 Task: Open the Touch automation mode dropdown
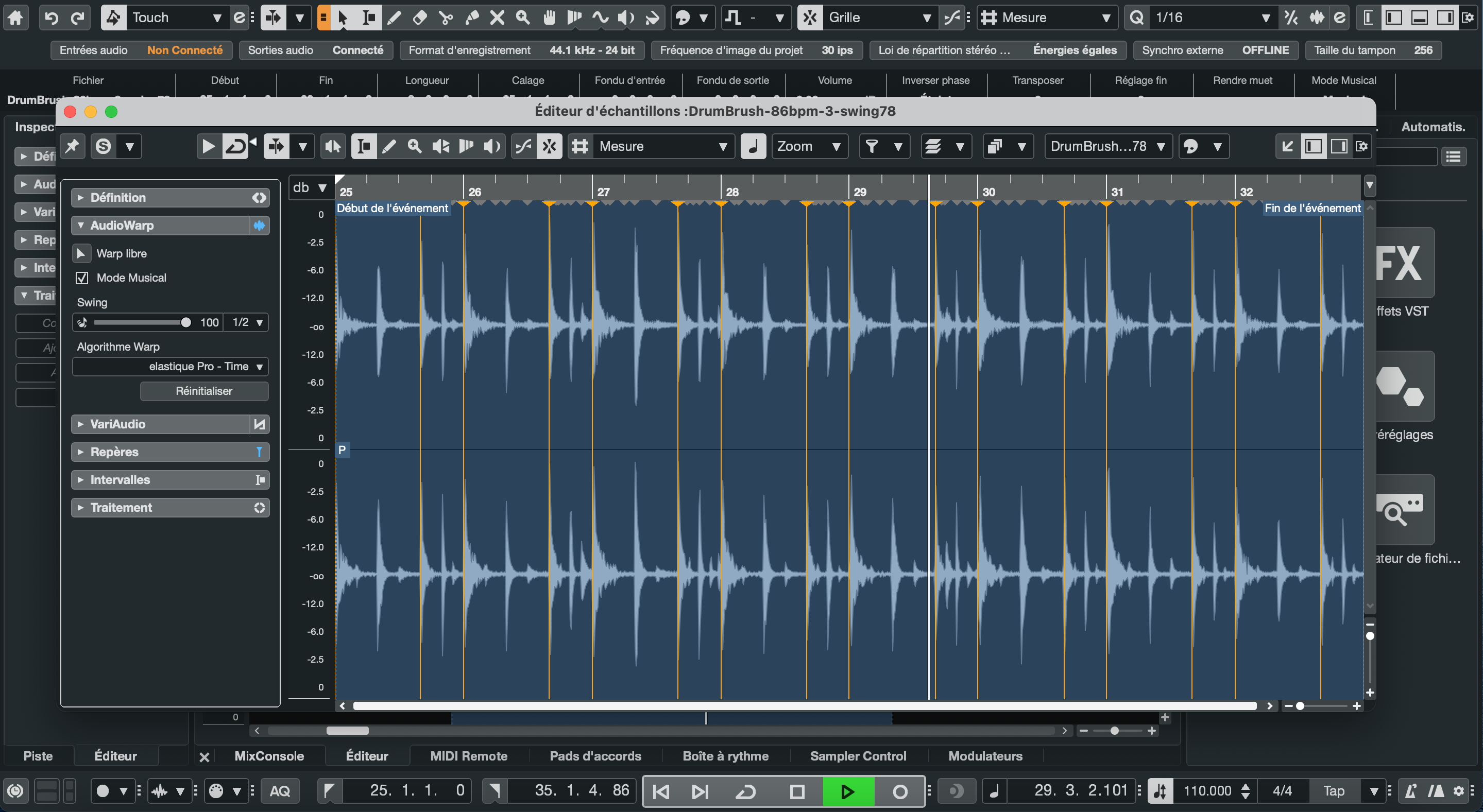pos(177,18)
